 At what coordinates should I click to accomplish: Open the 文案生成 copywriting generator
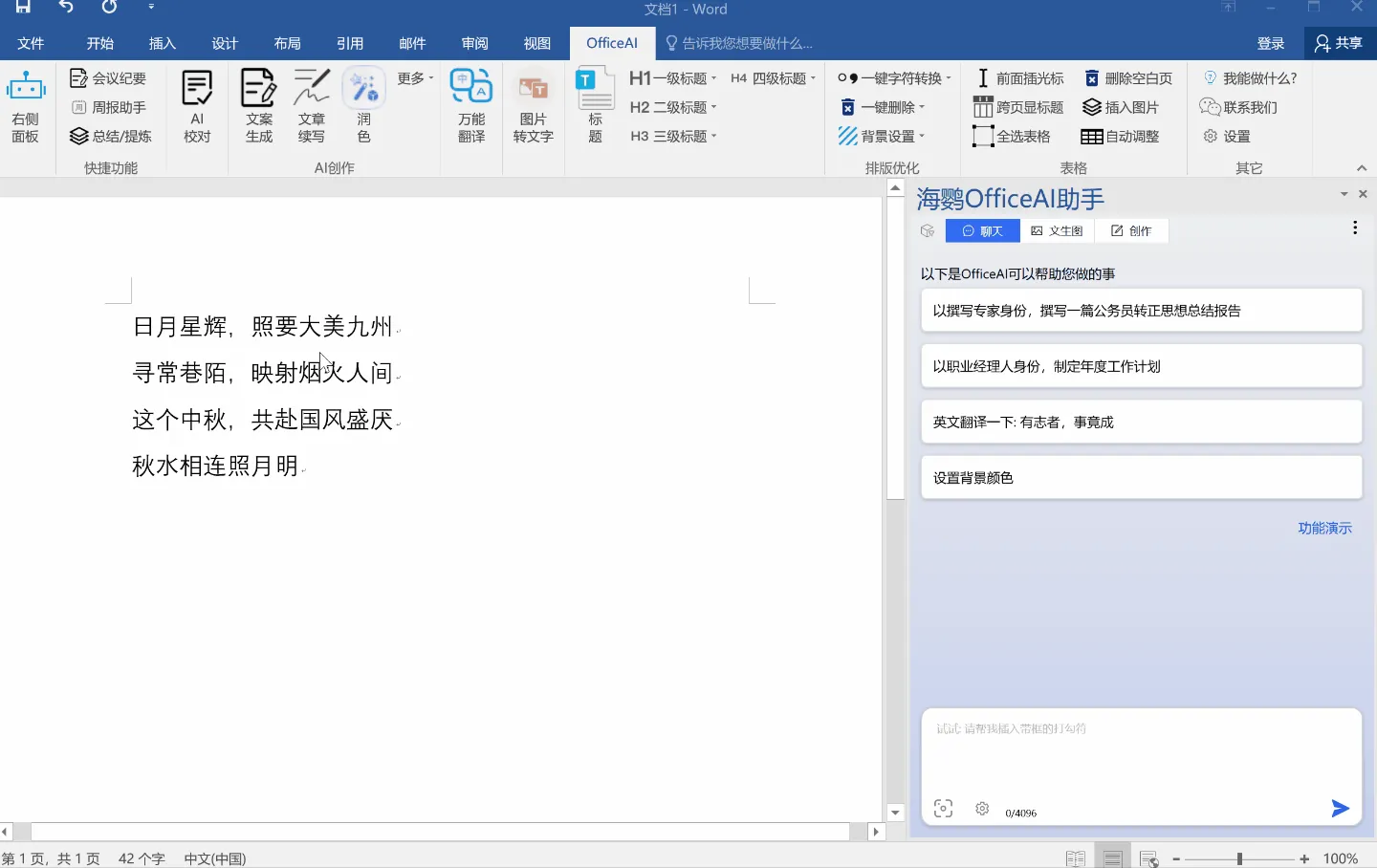click(x=258, y=105)
